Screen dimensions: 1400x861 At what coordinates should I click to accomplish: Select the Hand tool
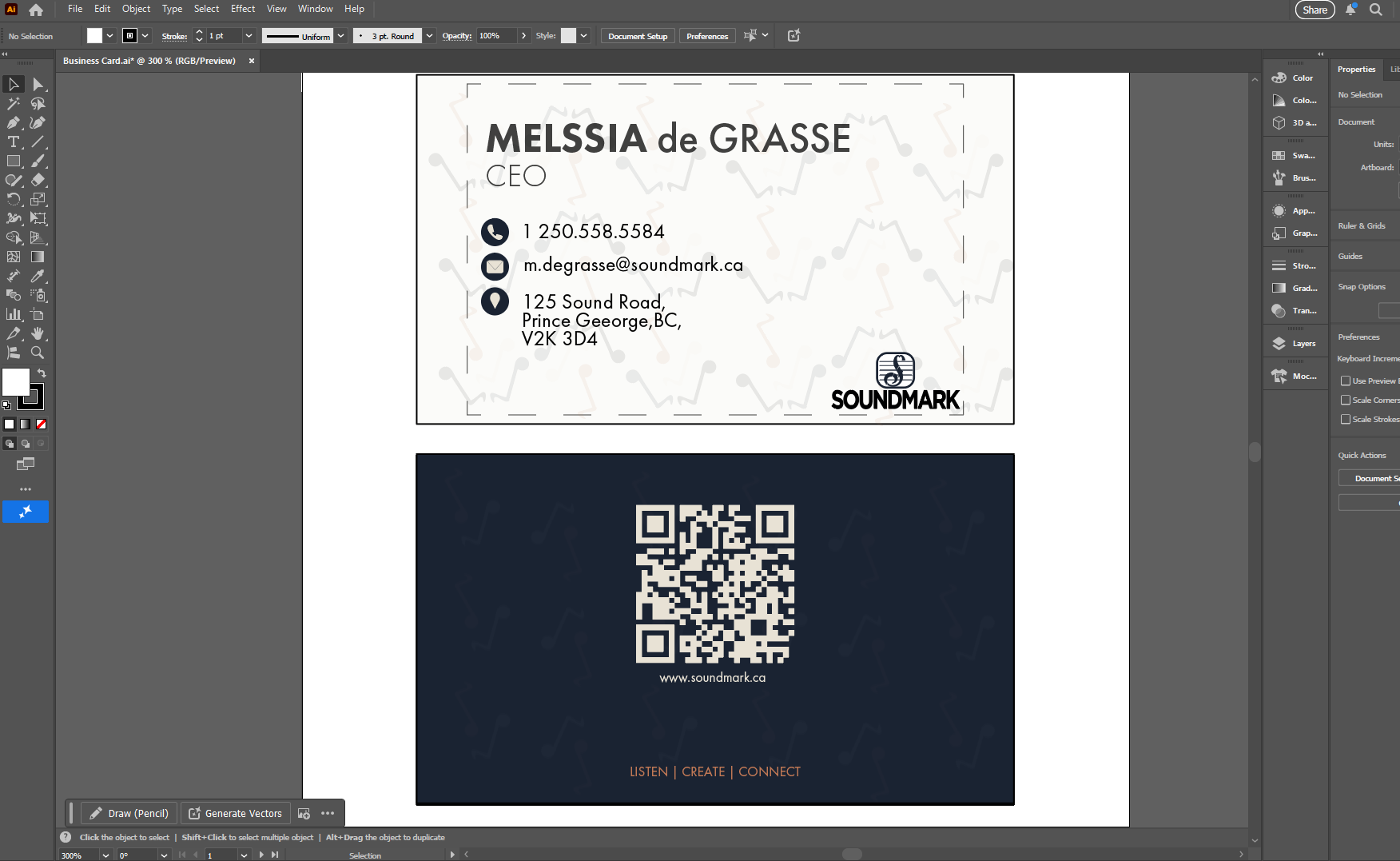(x=38, y=333)
